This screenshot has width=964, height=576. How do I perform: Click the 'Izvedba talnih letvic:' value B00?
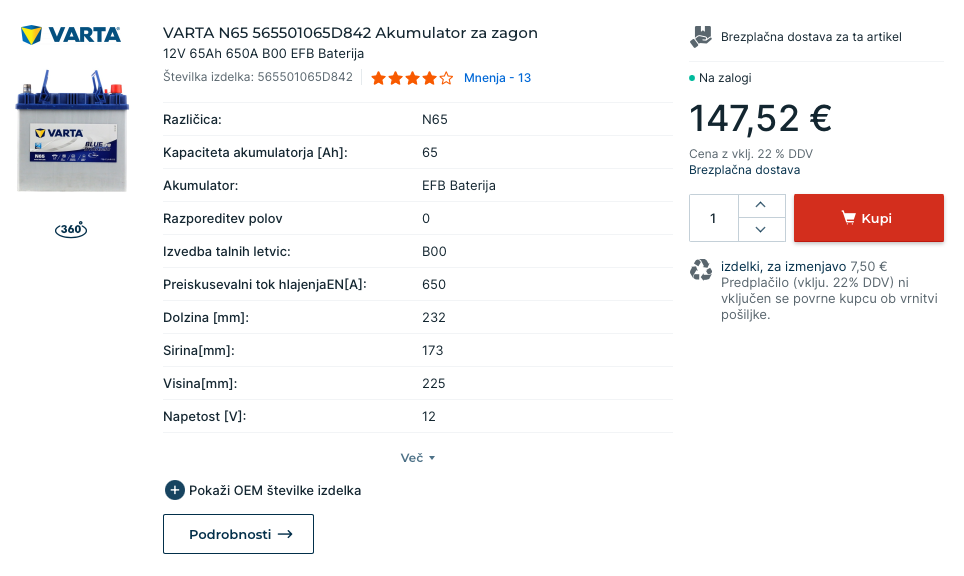pyautogui.click(x=434, y=251)
